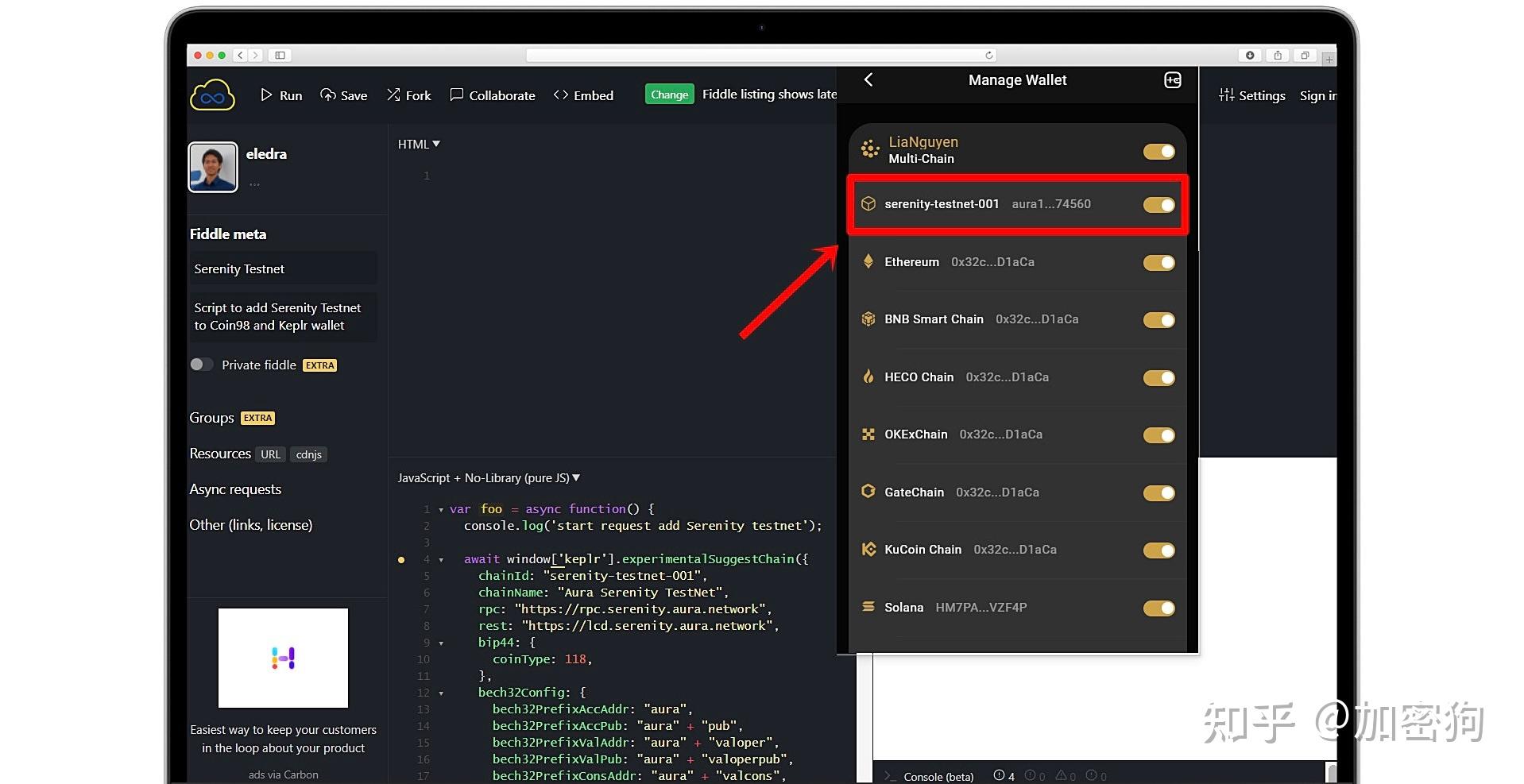The image size is (1524, 784).
Task: Go back from Manage Wallet
Action: [868, 79]
